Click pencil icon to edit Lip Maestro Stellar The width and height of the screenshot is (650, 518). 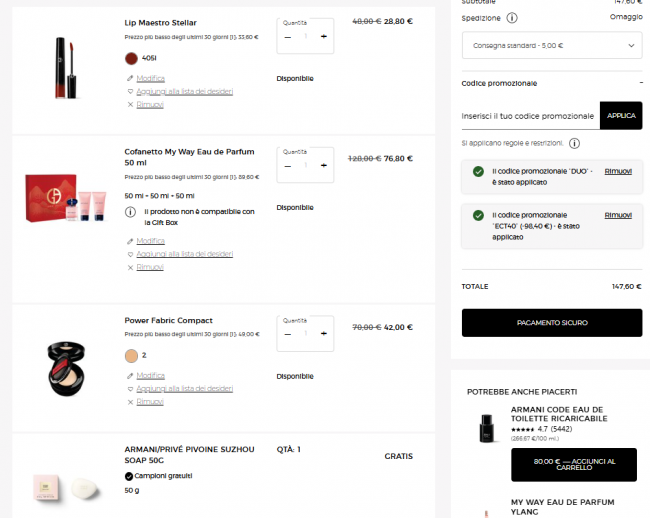tap(130, 78)
